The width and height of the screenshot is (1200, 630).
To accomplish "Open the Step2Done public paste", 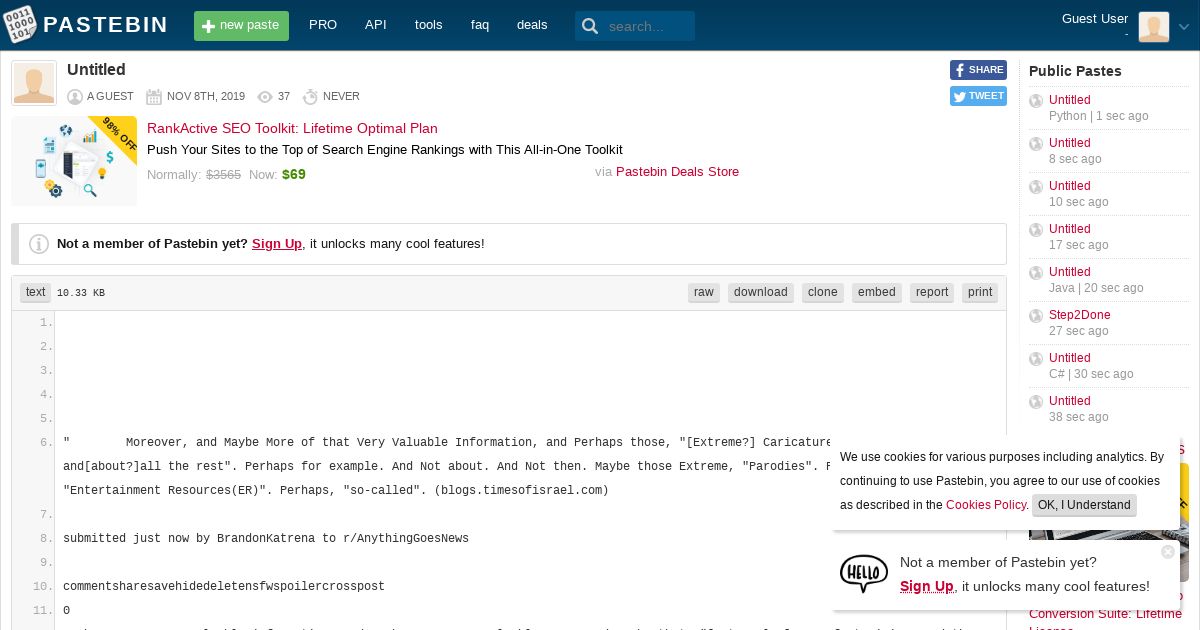I will (1079, 315).
